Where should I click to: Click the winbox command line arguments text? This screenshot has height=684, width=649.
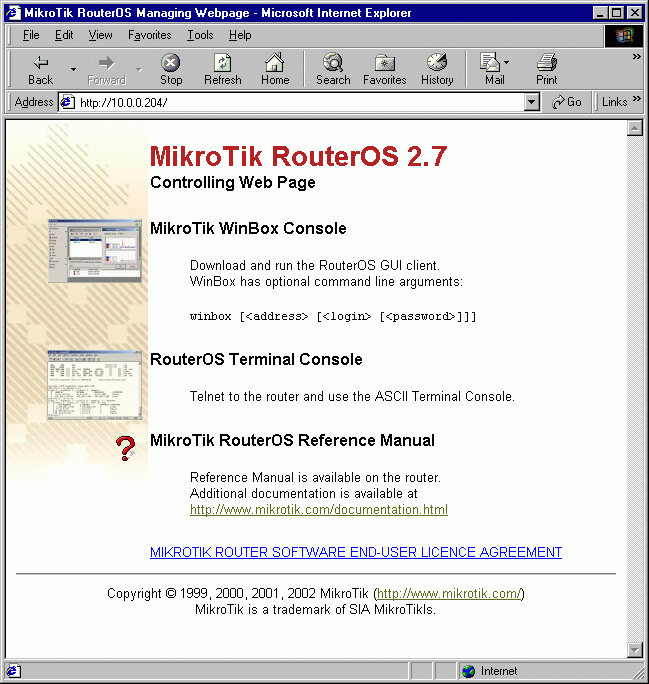click(x=333, y=316)
